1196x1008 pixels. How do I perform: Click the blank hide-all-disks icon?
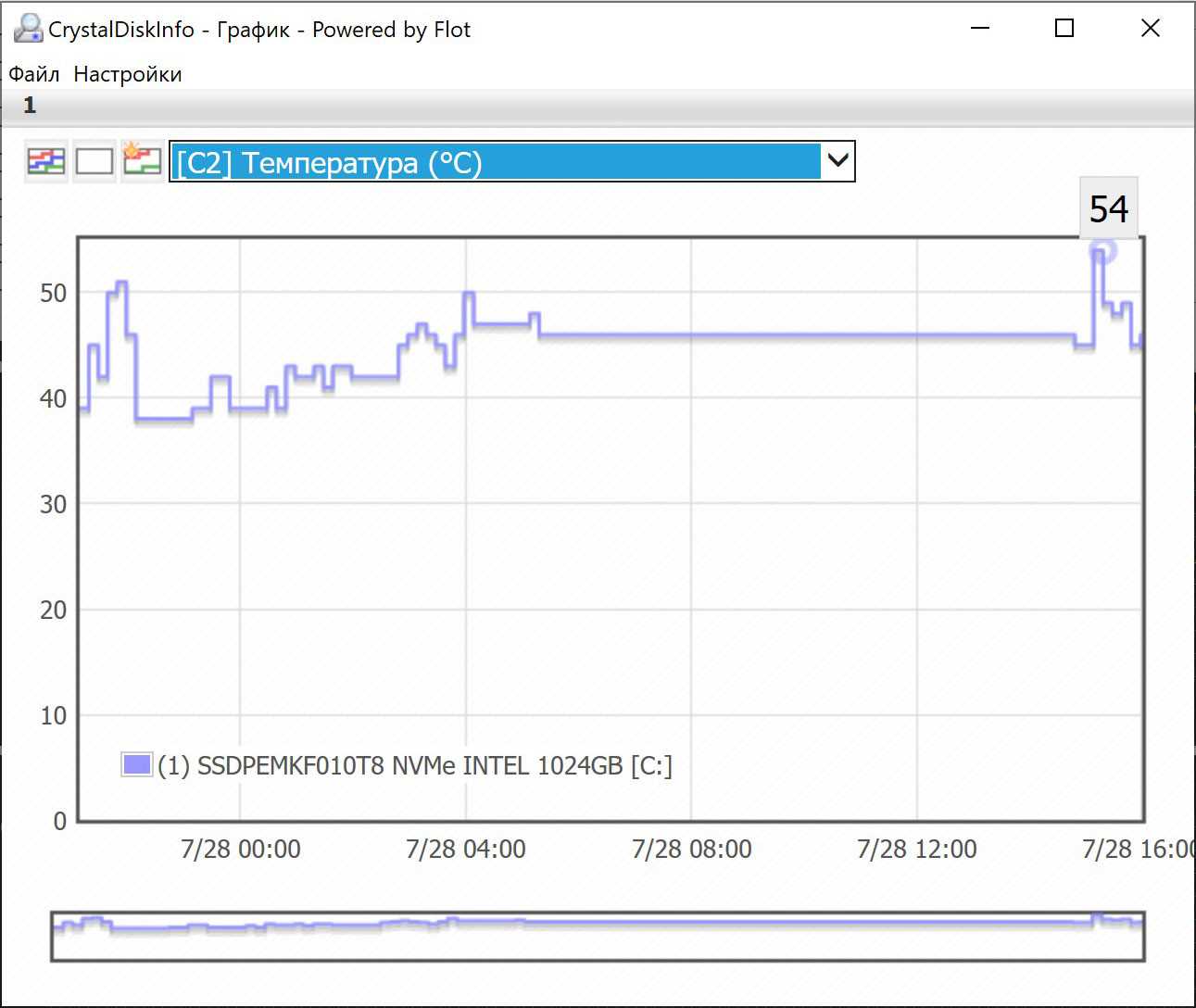94,162
